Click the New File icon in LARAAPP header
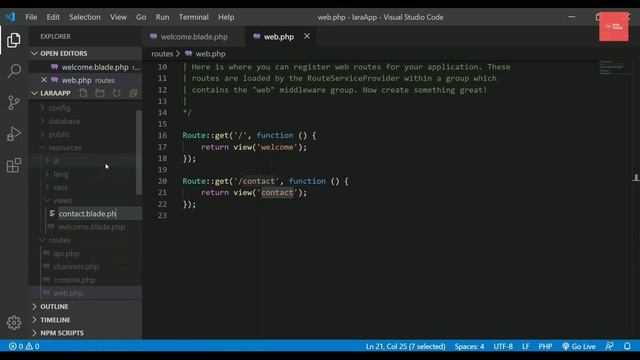The height and width of the screenshot is (360, 640). point(83,93)
